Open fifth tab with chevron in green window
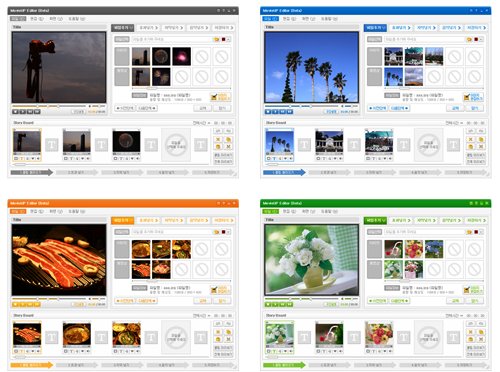The image size is (500, 372). pos(476,220)
